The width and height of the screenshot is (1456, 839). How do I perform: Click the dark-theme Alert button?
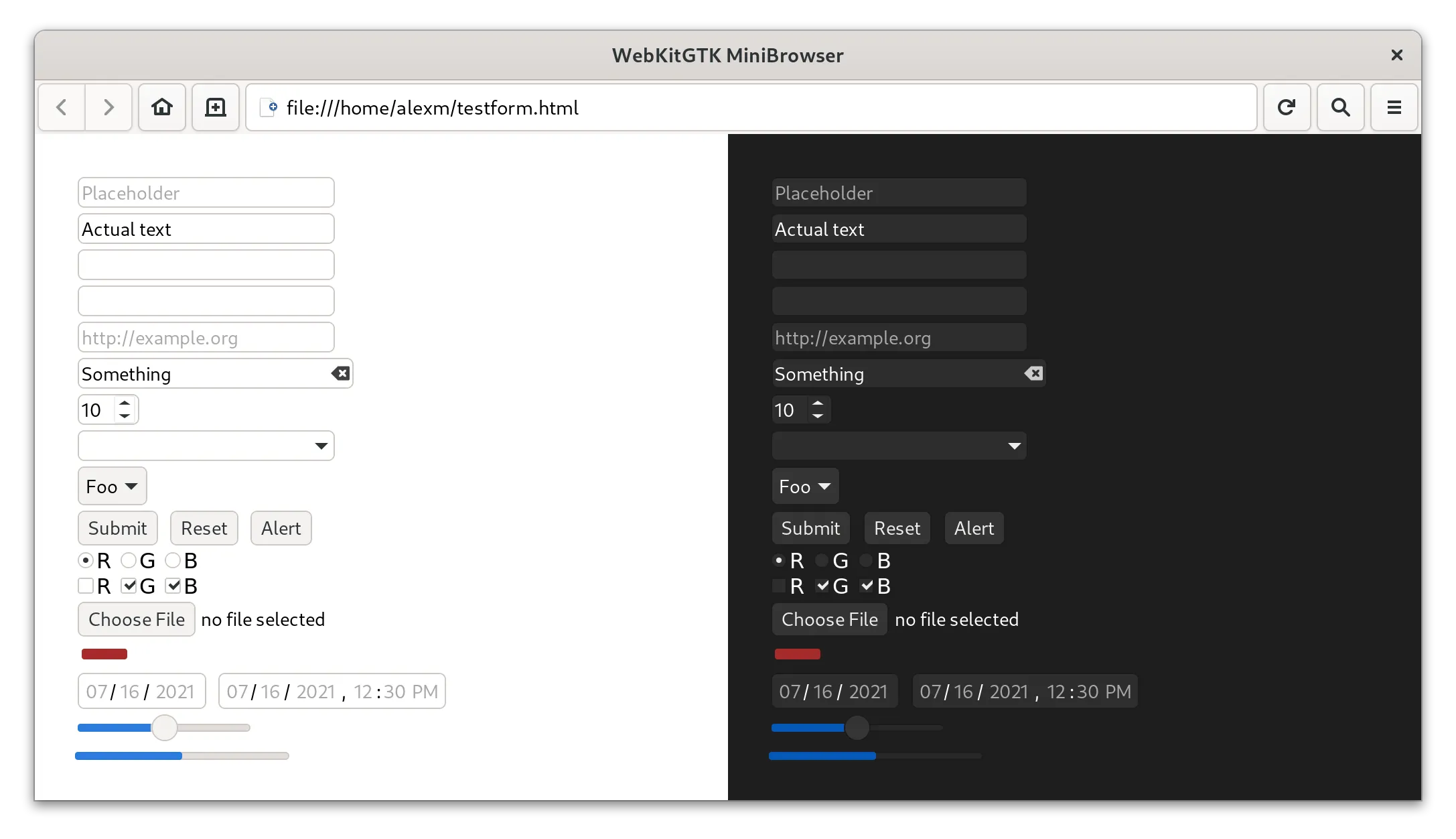tap(974, 528)
